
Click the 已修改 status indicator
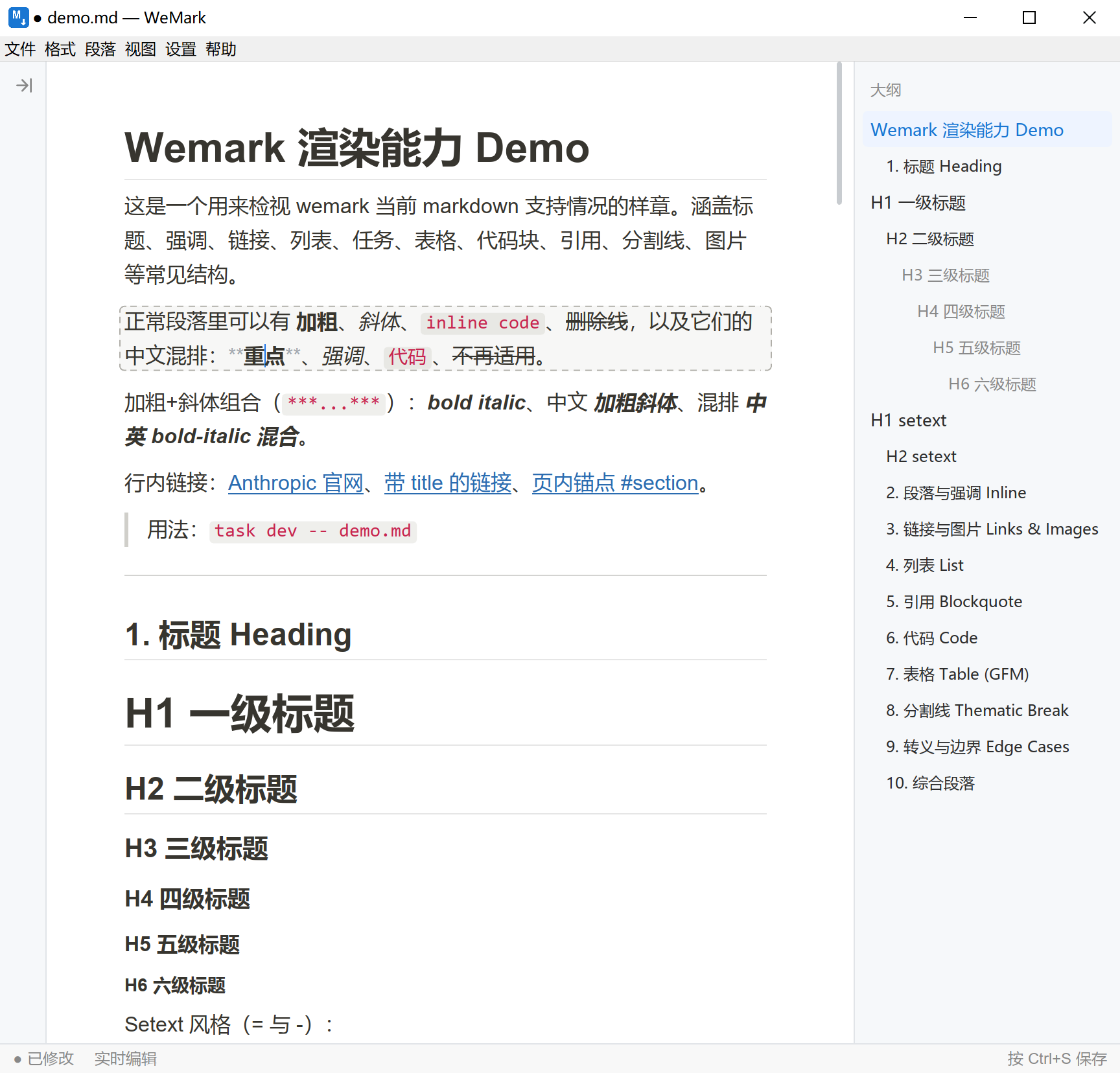[44, 1059]
